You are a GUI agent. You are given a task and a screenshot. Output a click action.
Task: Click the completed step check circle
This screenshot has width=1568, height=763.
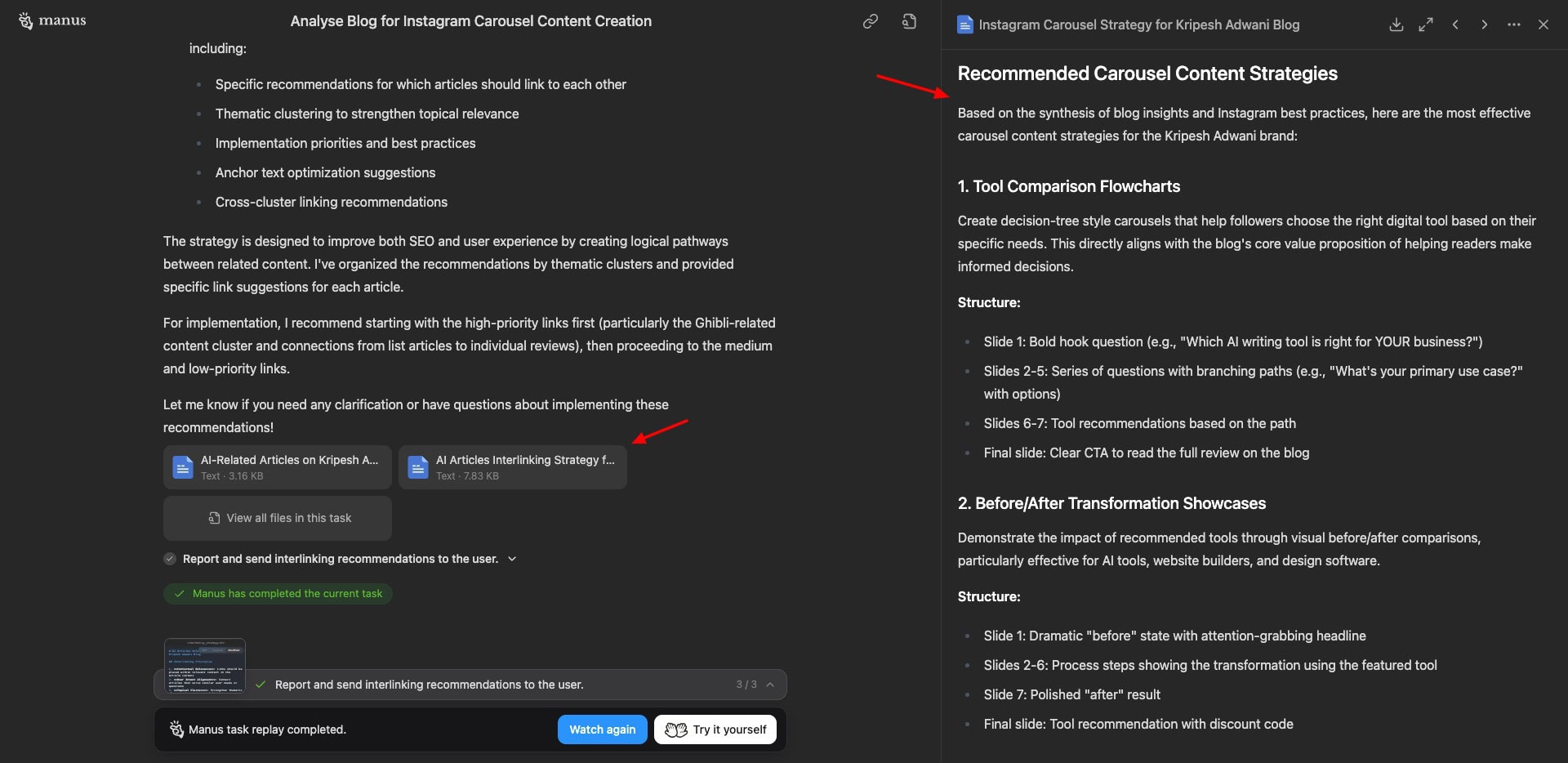point(170,559)
